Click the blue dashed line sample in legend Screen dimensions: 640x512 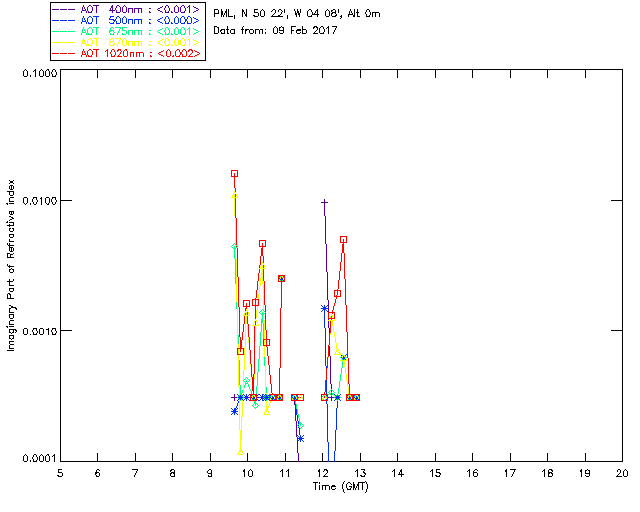click(64, 20)
